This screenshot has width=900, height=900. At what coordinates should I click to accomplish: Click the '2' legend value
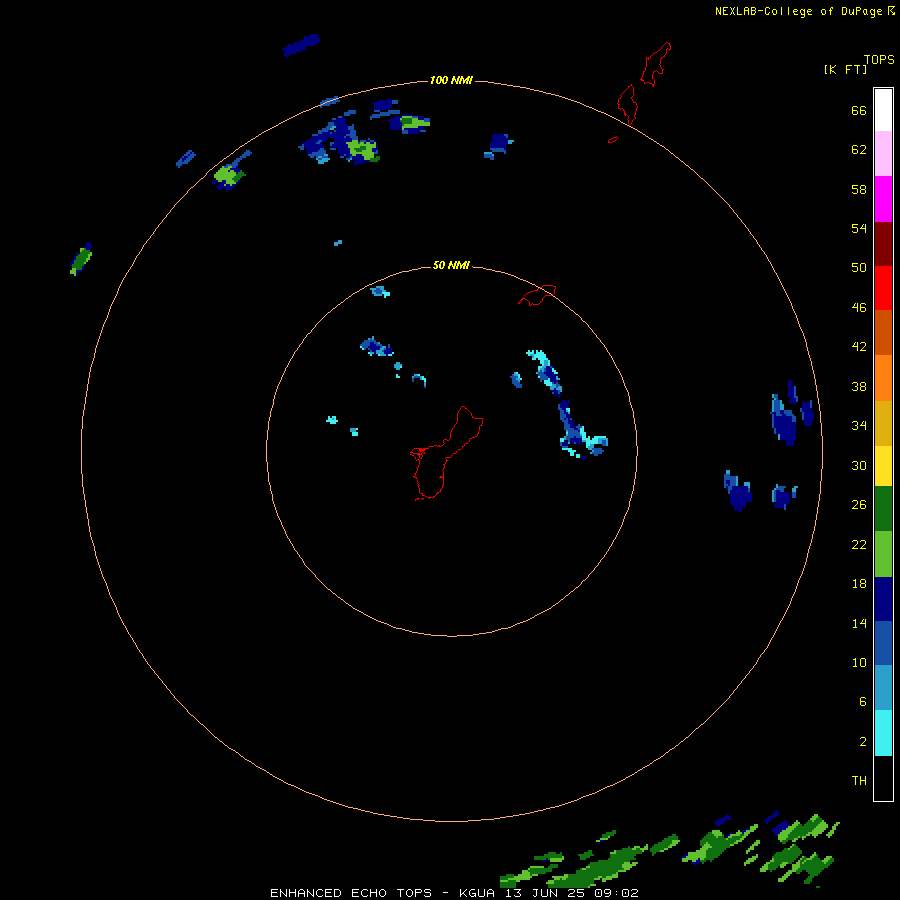tap(863, 742)
